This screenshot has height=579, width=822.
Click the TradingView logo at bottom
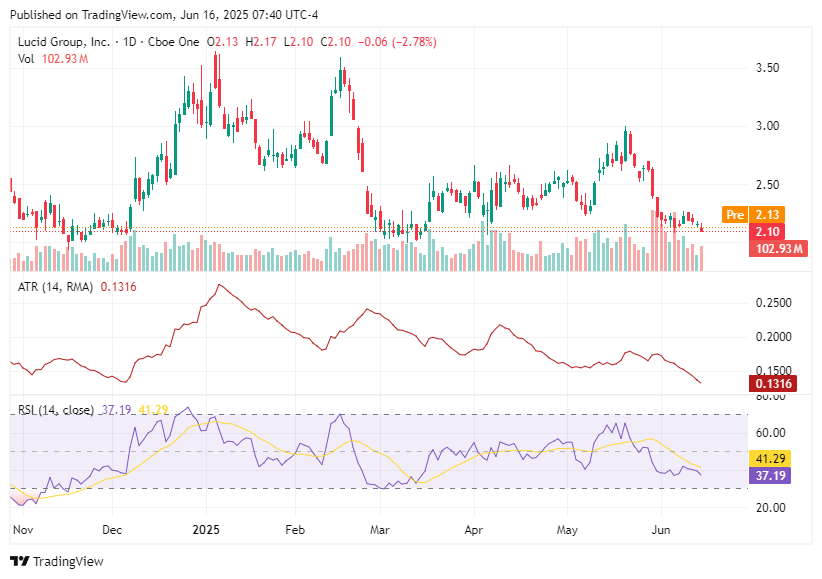click(x=57, y=562)
